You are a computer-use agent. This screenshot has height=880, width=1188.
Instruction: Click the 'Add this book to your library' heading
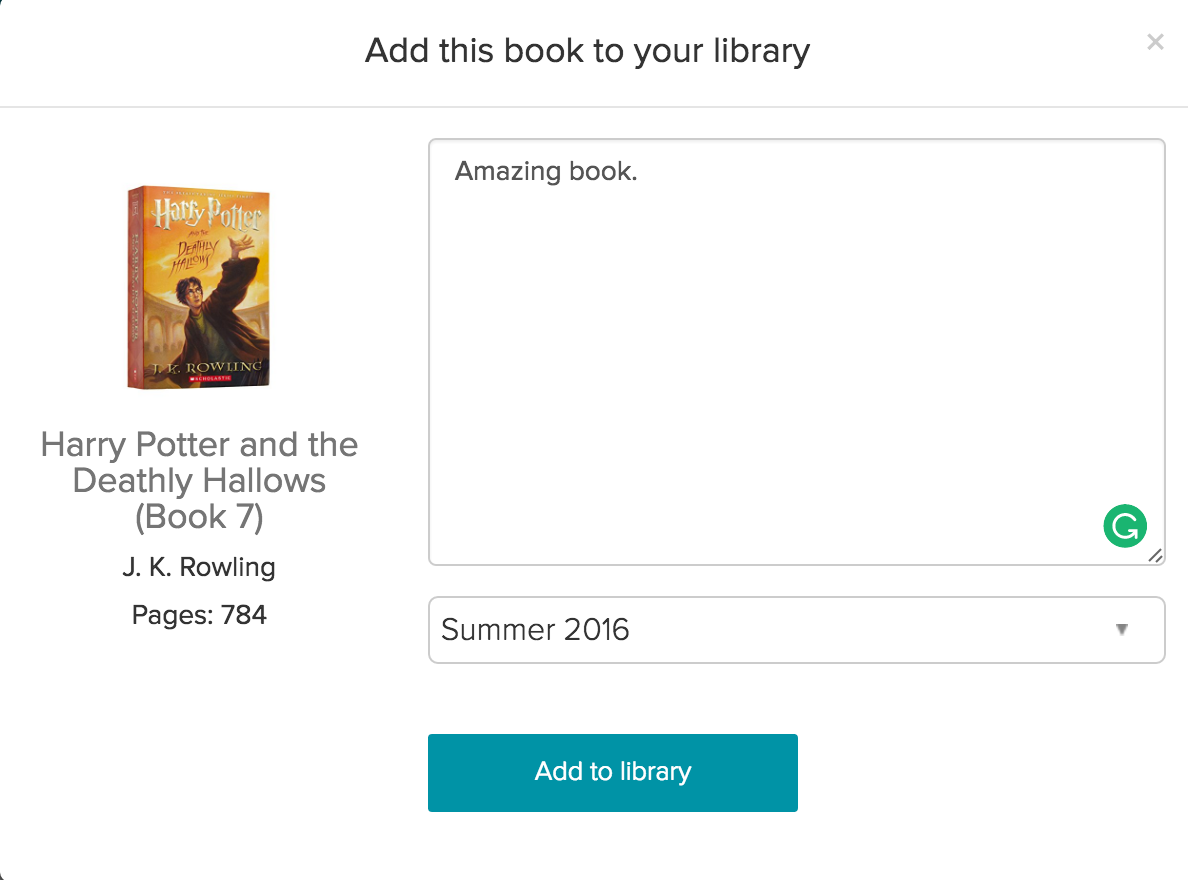click(587, 51)
